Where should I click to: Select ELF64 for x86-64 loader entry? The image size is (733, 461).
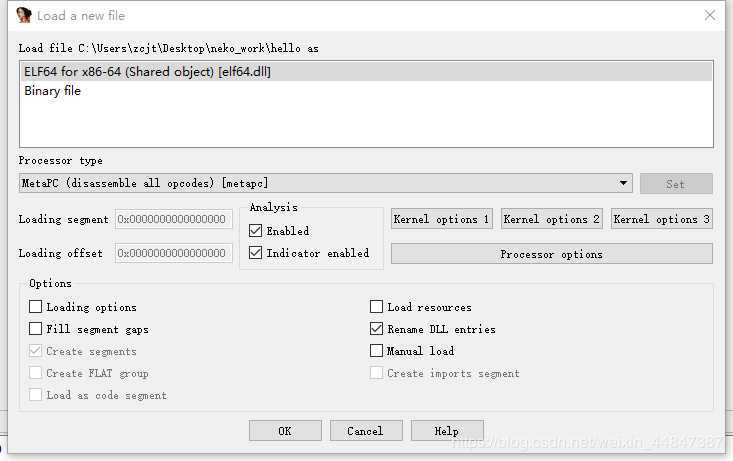147,72
